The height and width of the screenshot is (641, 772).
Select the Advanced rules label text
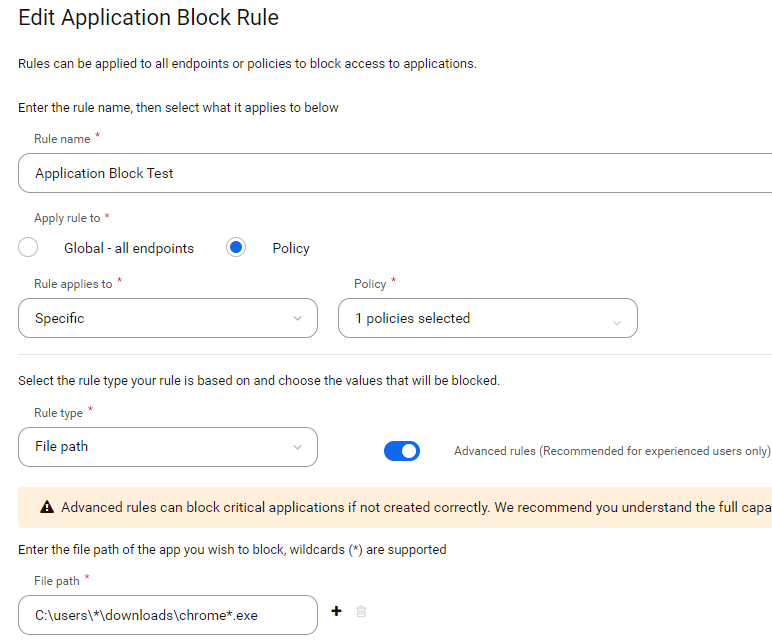612,451
